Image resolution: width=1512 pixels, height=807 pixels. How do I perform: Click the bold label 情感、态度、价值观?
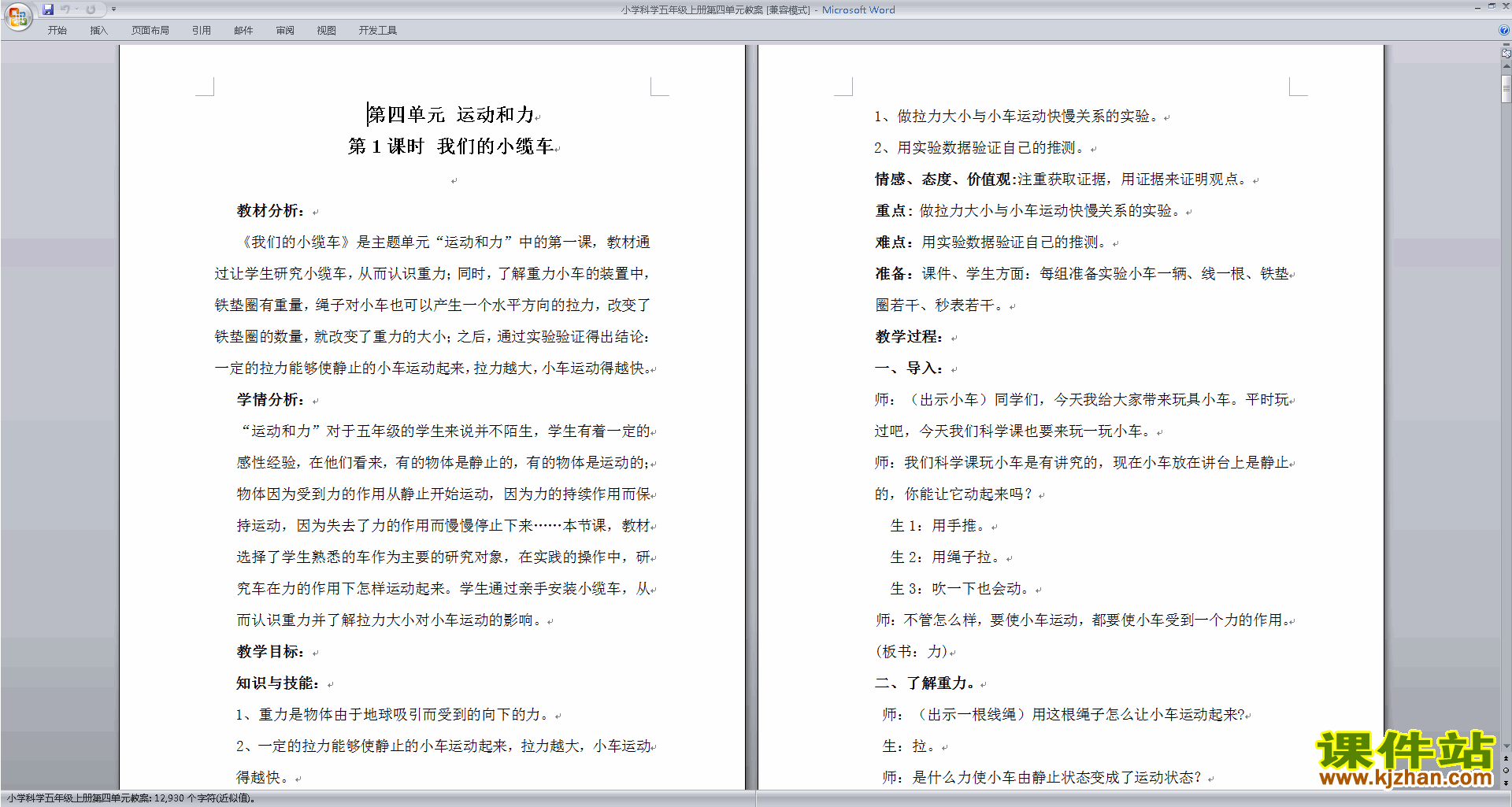point(943,180)
